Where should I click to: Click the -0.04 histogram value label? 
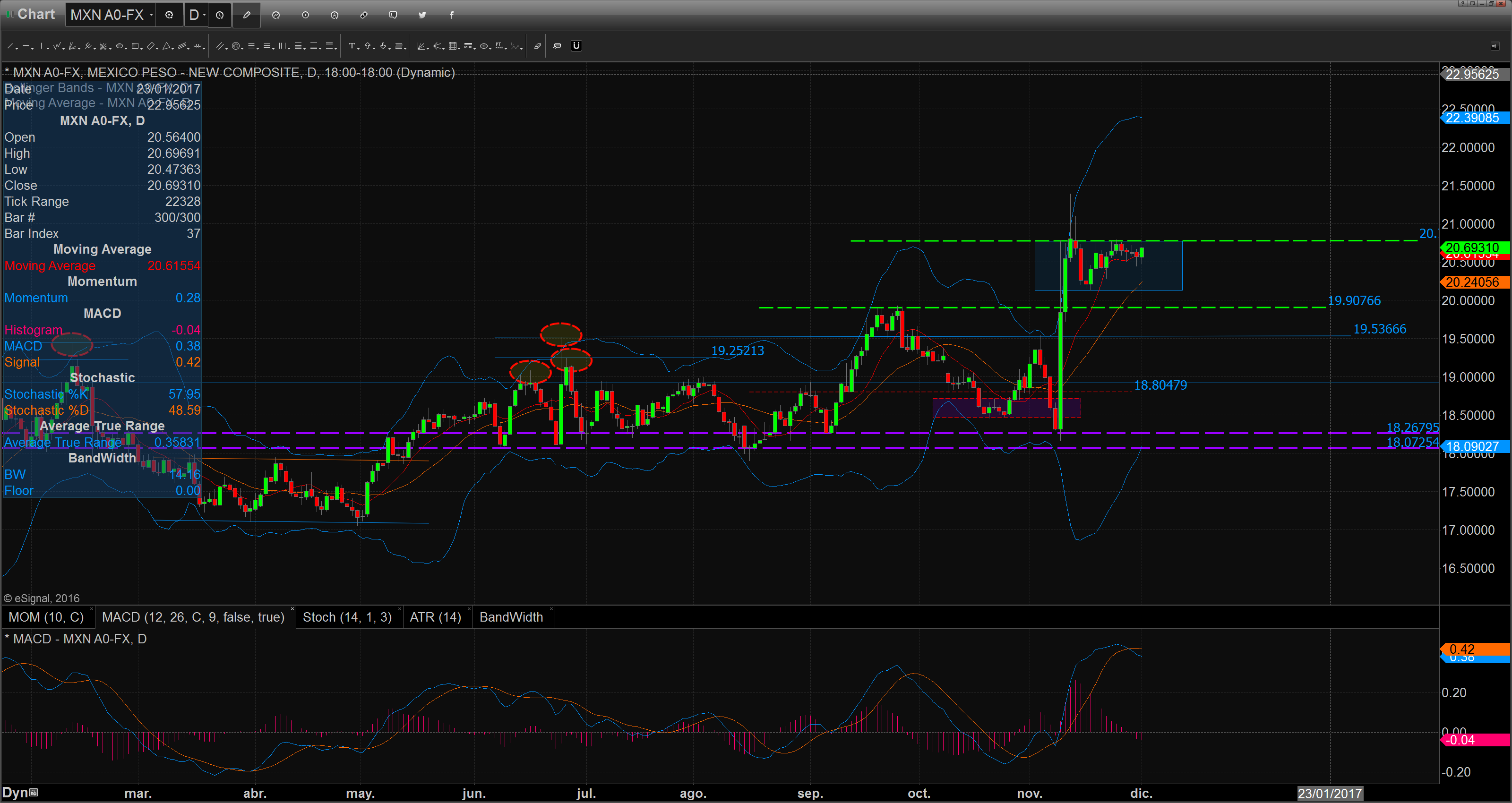click(1475, 740)
